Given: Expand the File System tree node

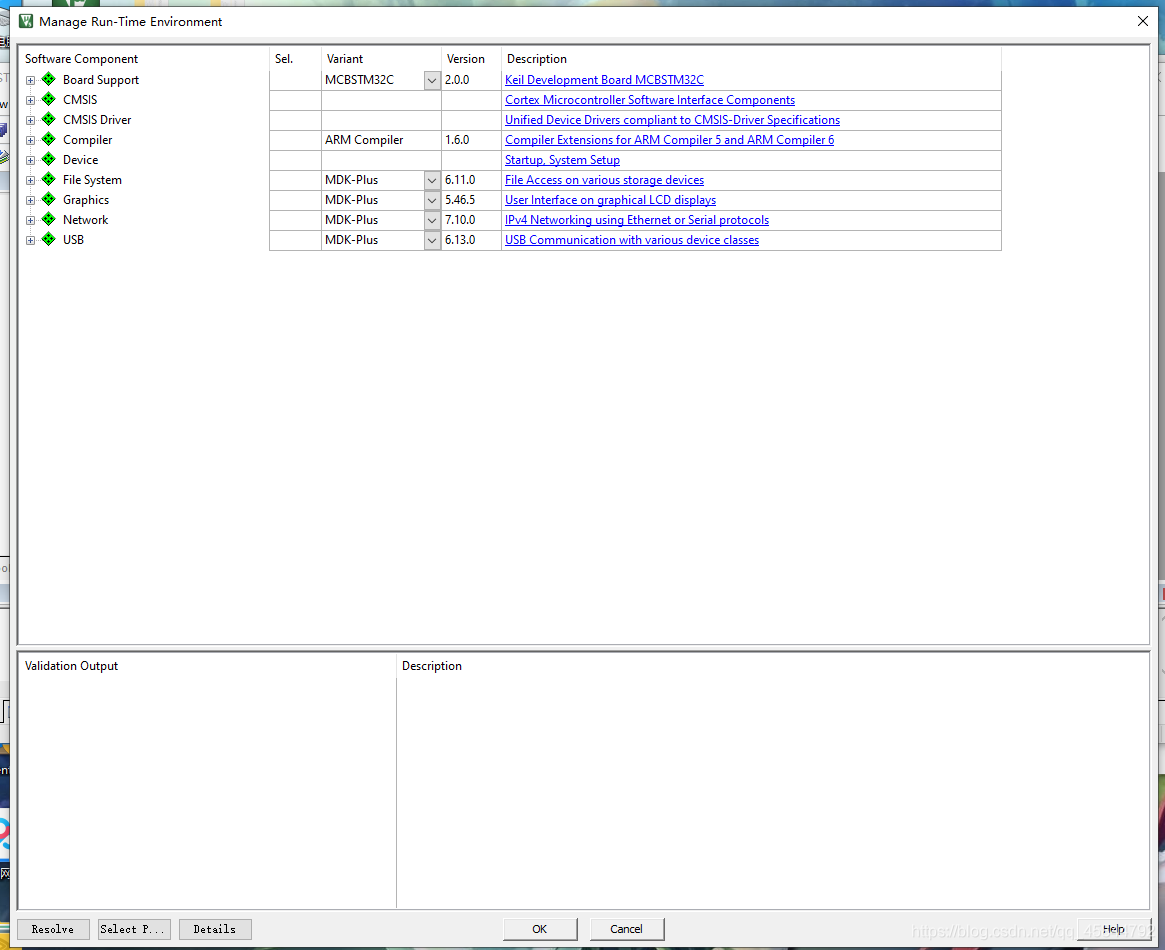Looking at the screenshot, I should 30,180.
